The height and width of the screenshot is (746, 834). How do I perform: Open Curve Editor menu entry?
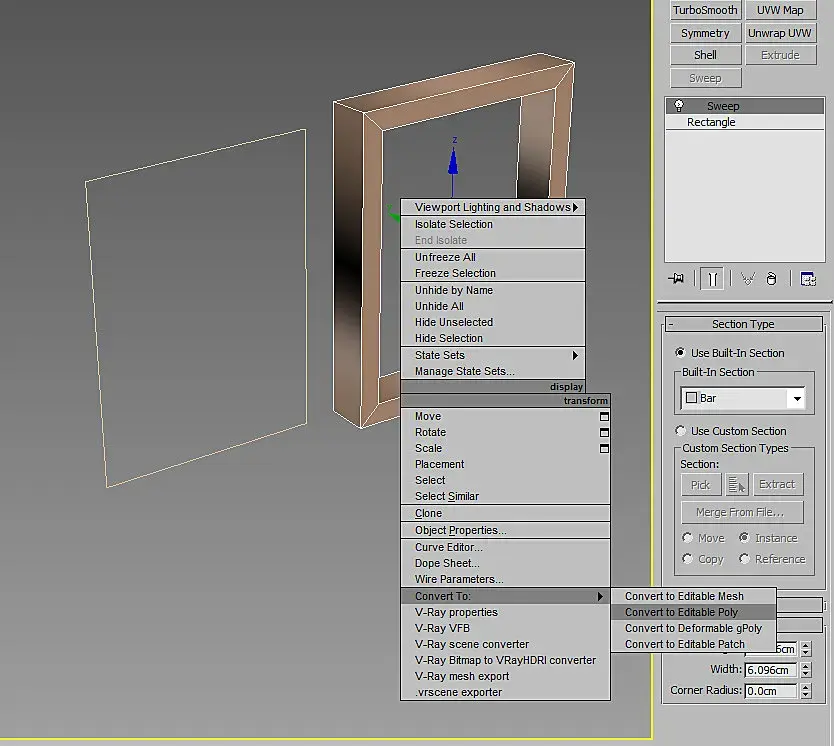pyautogui.click(x=505, y=547)
